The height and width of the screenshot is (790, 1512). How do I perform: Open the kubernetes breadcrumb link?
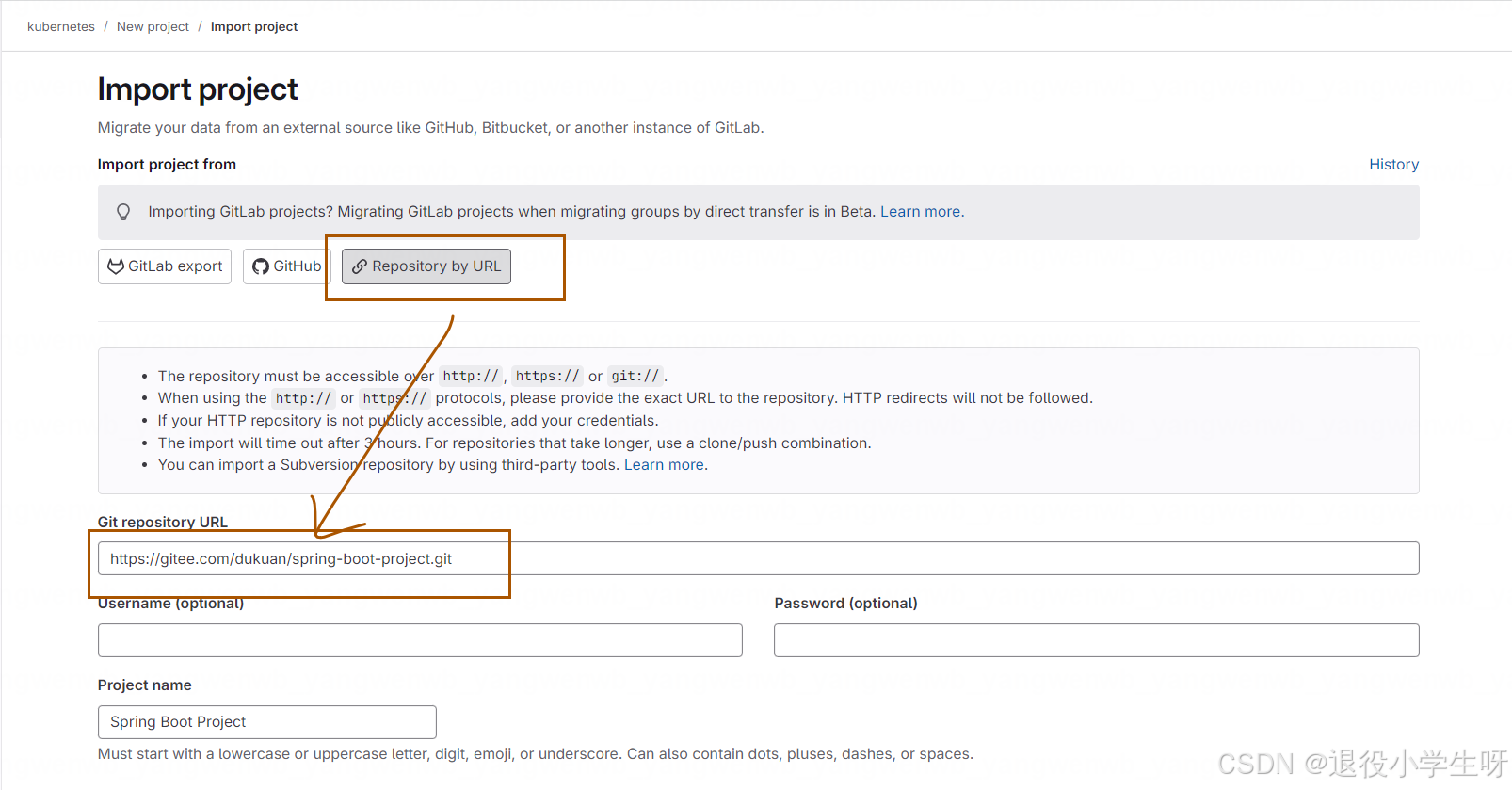coord(61,26)
